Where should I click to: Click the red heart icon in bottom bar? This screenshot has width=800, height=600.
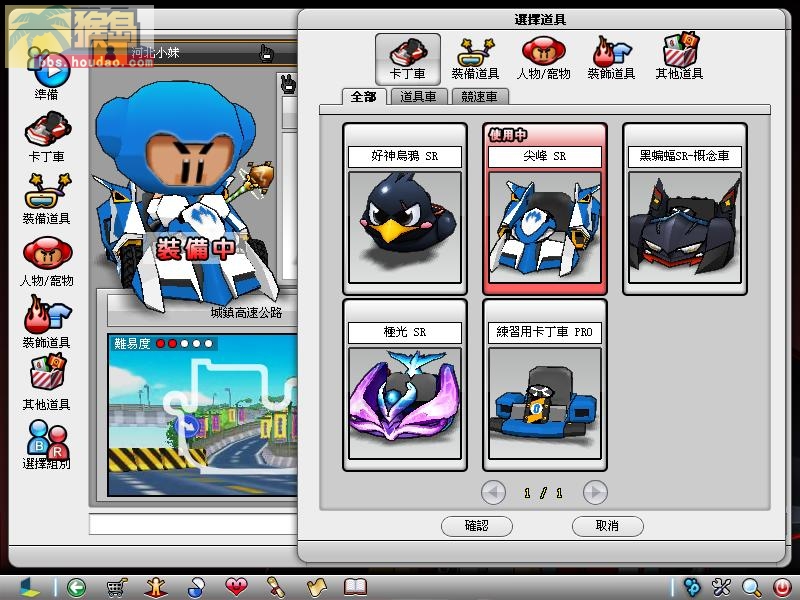[236, 588]
